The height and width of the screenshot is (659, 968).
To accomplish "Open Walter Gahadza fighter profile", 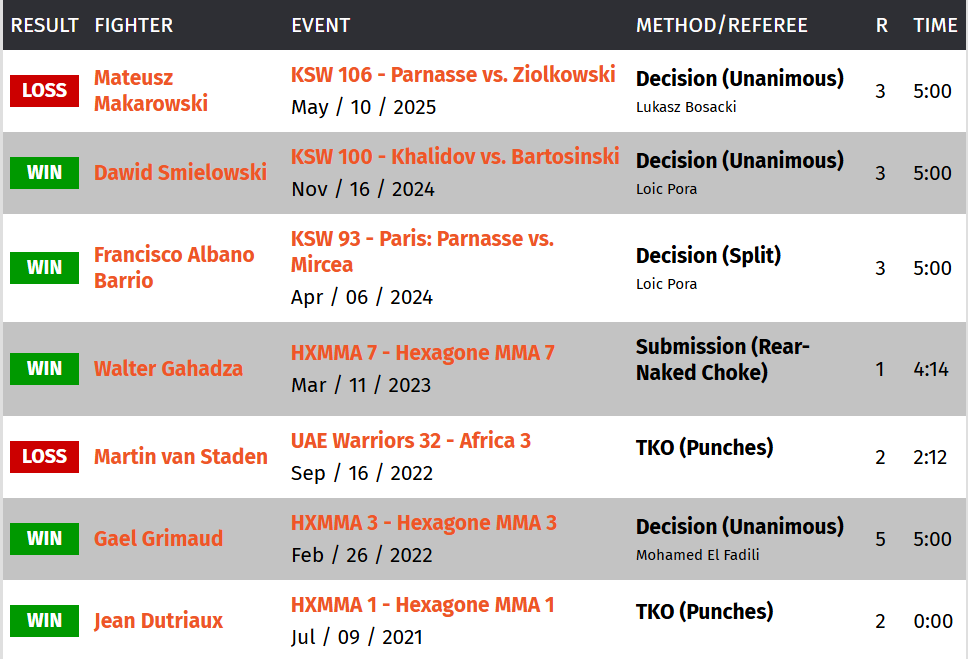I will (168, 368).
